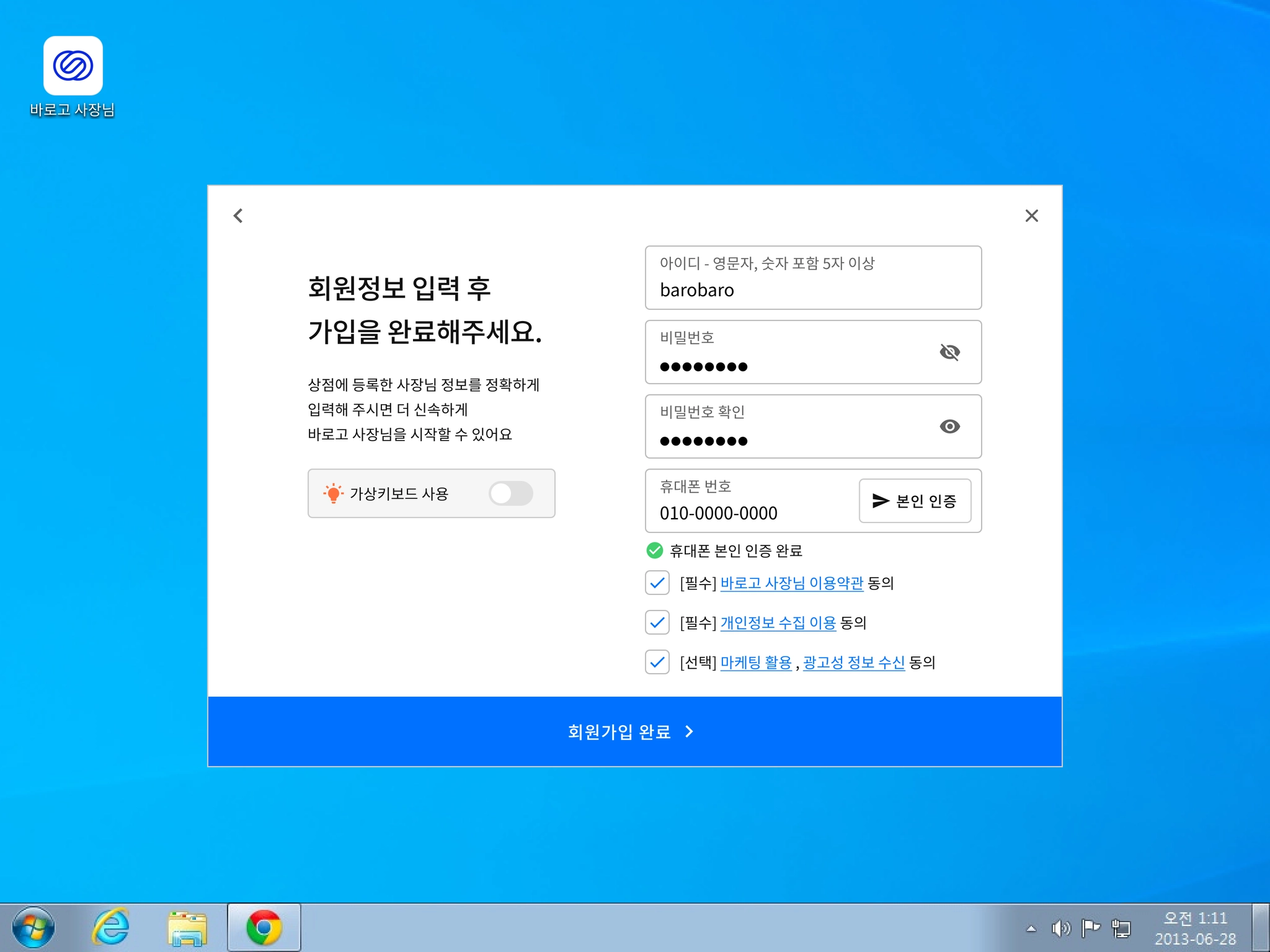Open the 개인정보 수집 이용 link
The image size is (1270, 952).
778,622
